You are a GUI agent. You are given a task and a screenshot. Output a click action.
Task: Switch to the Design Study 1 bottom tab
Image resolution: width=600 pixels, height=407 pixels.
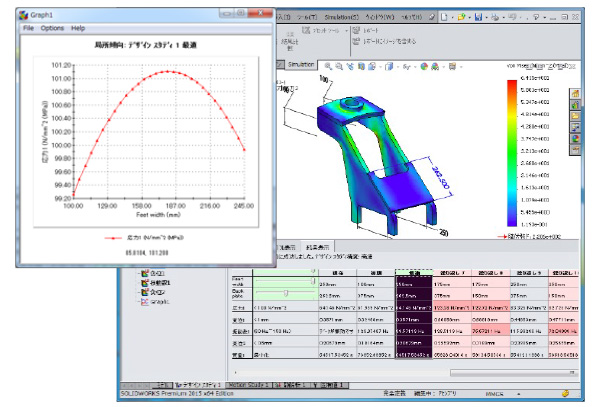tap(198, 385)
